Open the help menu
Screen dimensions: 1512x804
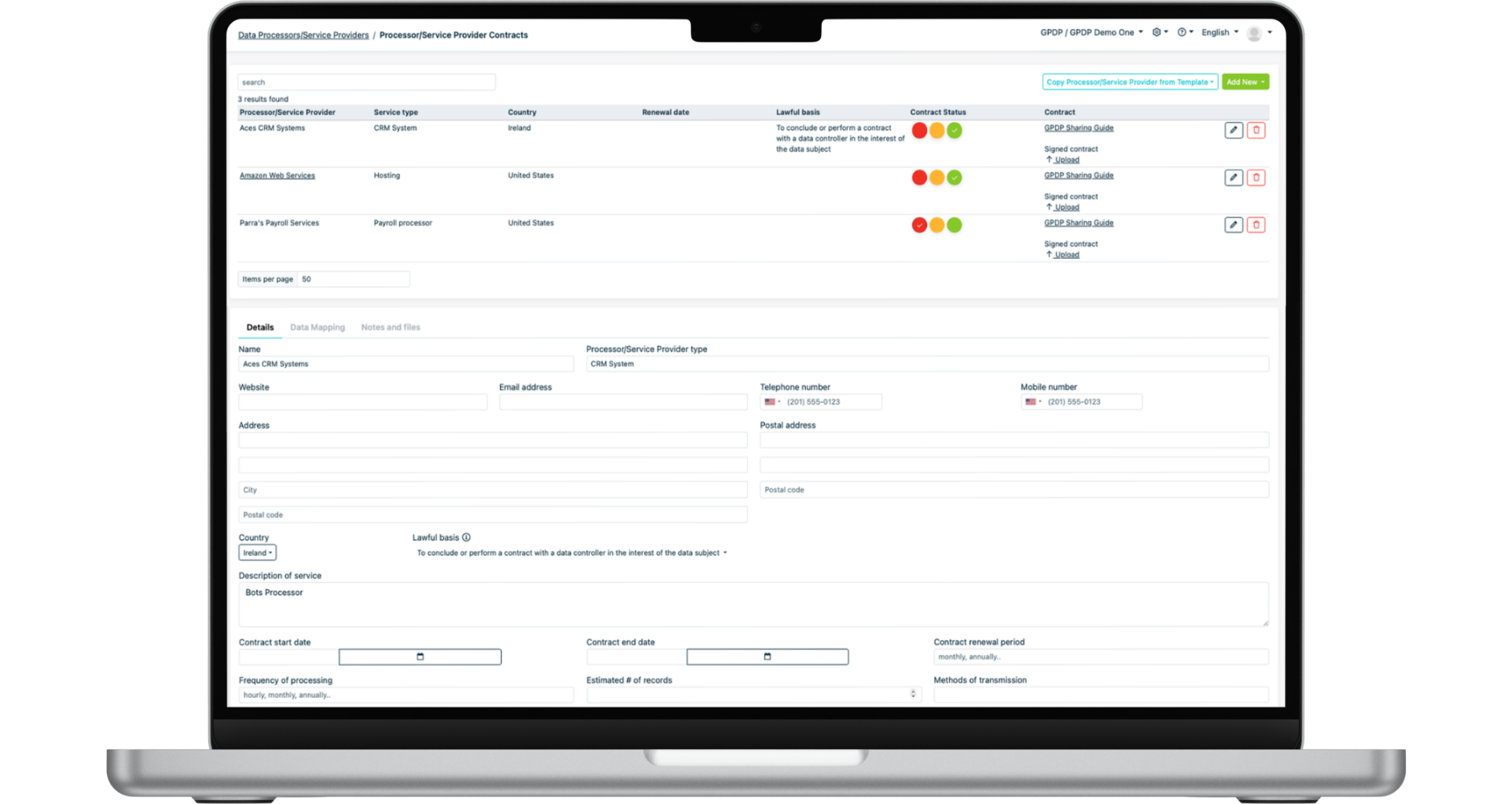tap(1182, 32)
